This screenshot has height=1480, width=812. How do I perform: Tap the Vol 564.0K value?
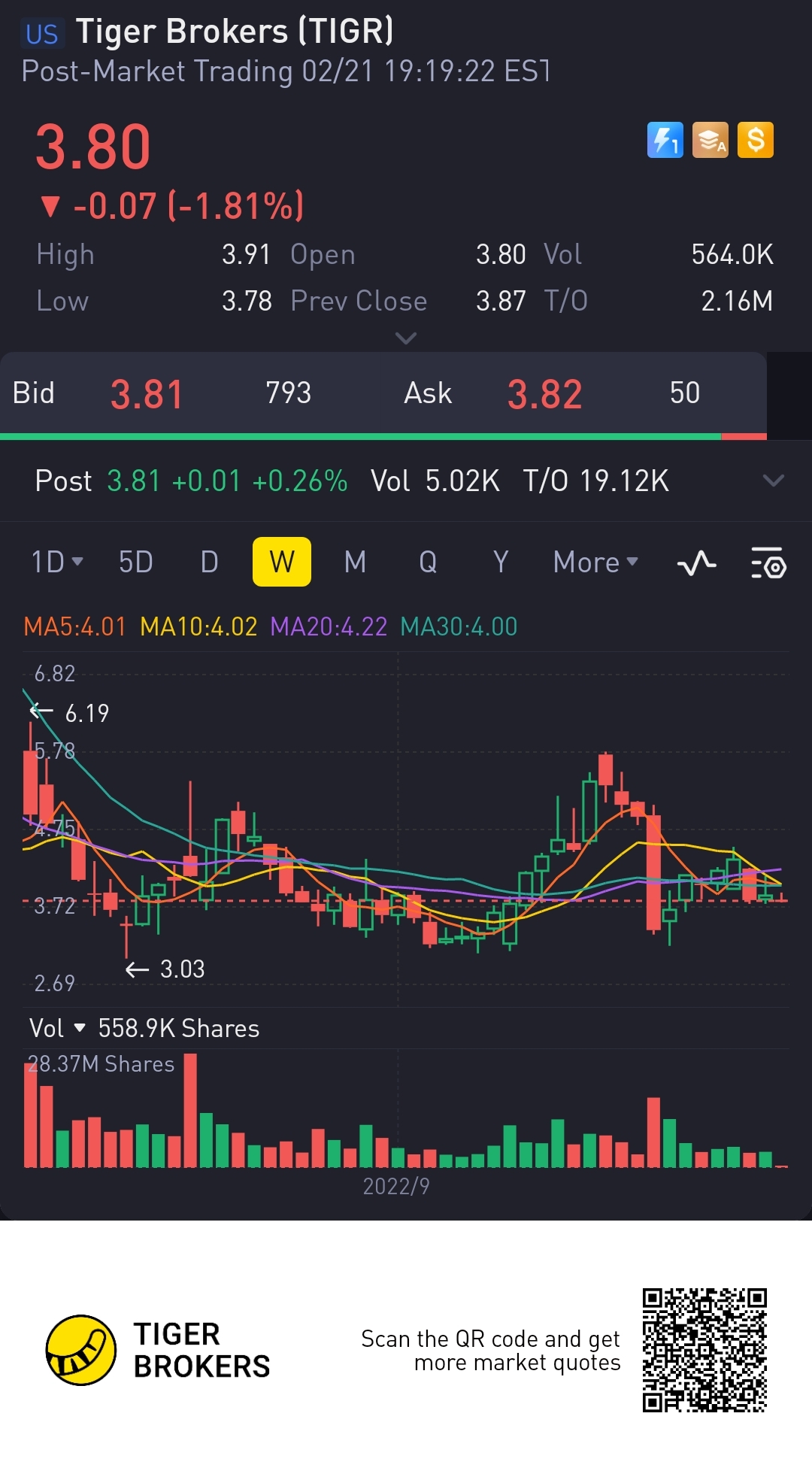(732, 254)
